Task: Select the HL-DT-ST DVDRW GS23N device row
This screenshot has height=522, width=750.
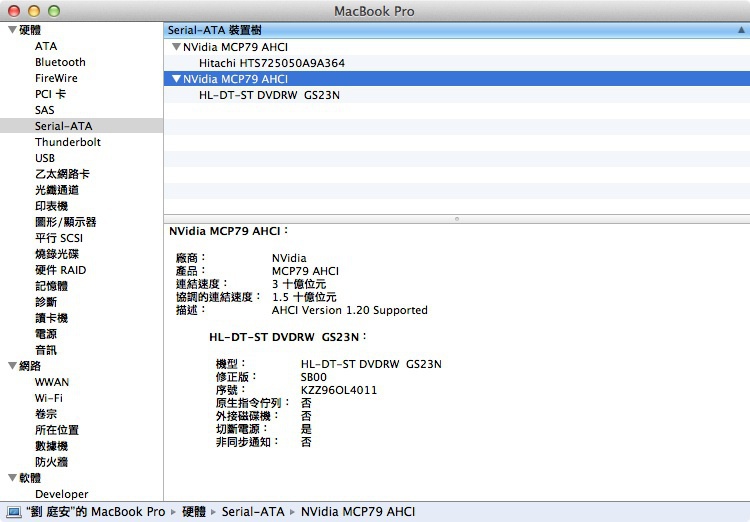Action: point(457,95)
